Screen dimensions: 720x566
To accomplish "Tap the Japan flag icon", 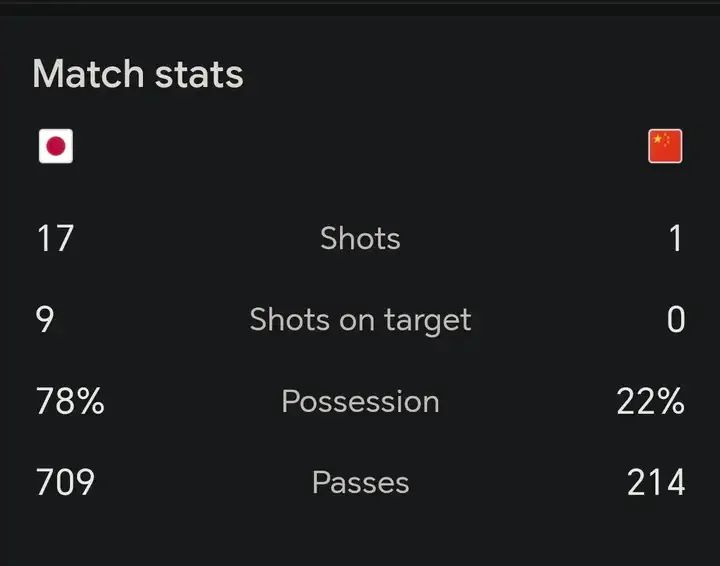I will [x=56, y=146].
